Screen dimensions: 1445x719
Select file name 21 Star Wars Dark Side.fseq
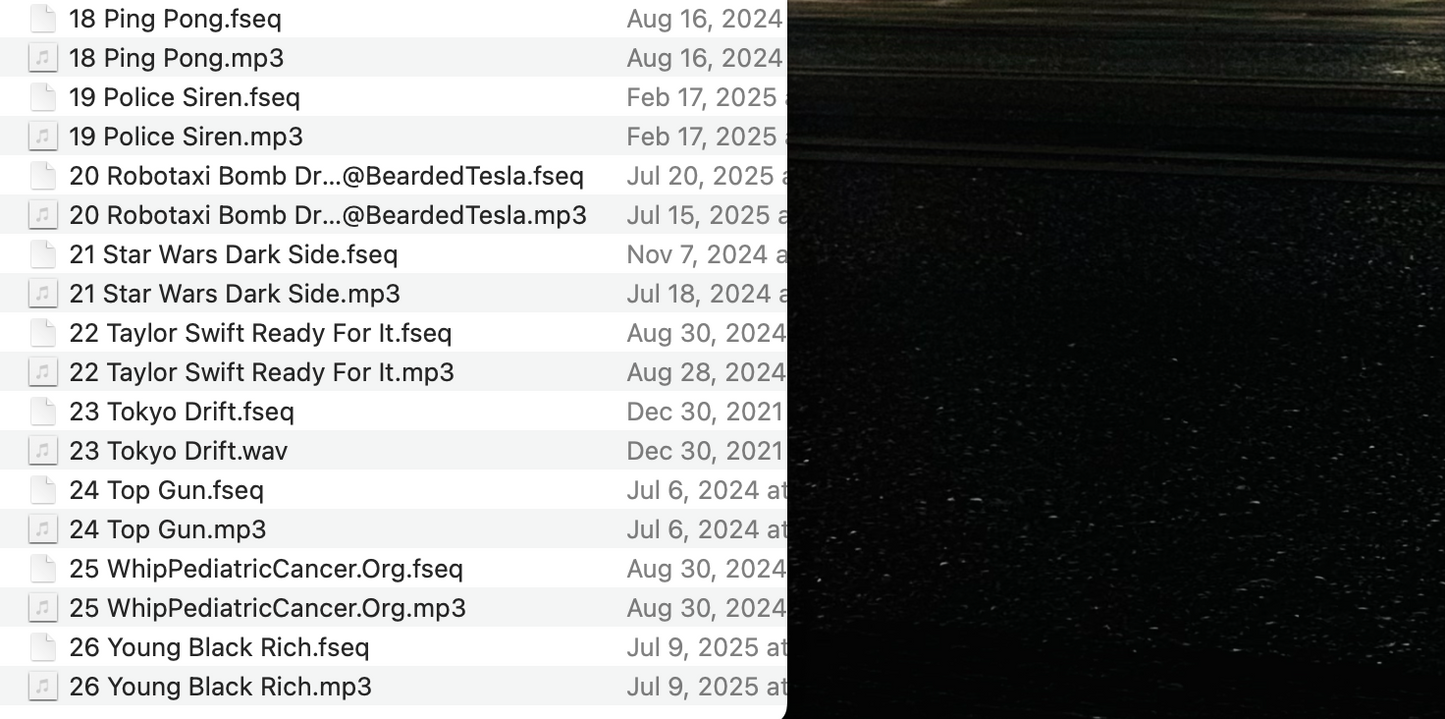[x=233, y=254]
